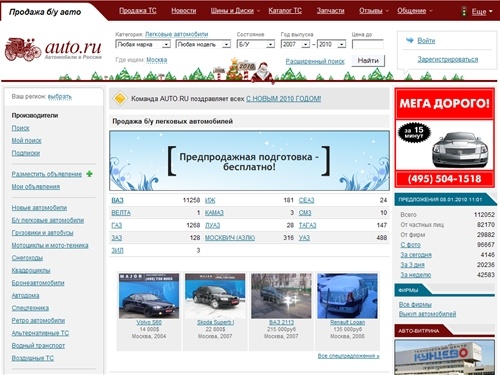The image size is (500, 375).
Task: Click the Поиск sidebar link
Action: point(21,128)
